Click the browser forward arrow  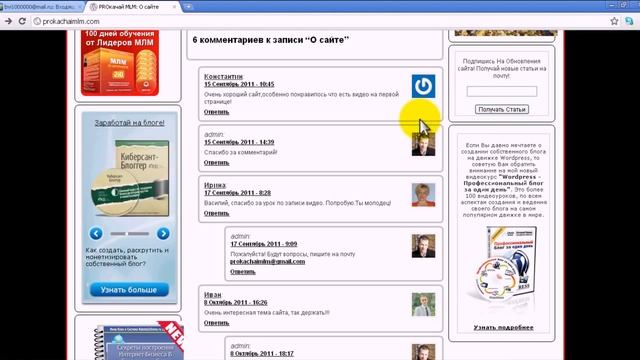[8, 21]
